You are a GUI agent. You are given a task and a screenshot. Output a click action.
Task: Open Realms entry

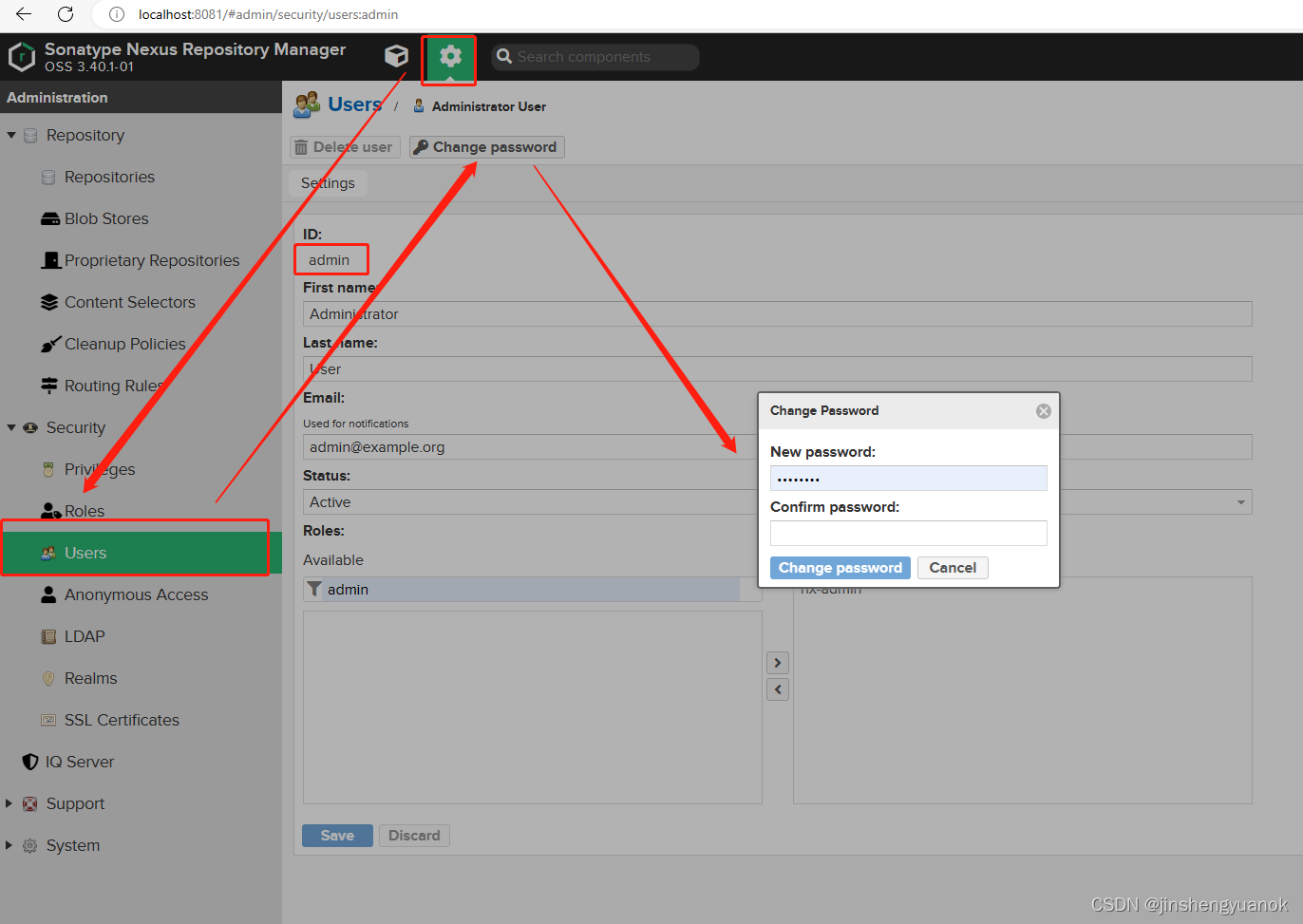[90, 678]
